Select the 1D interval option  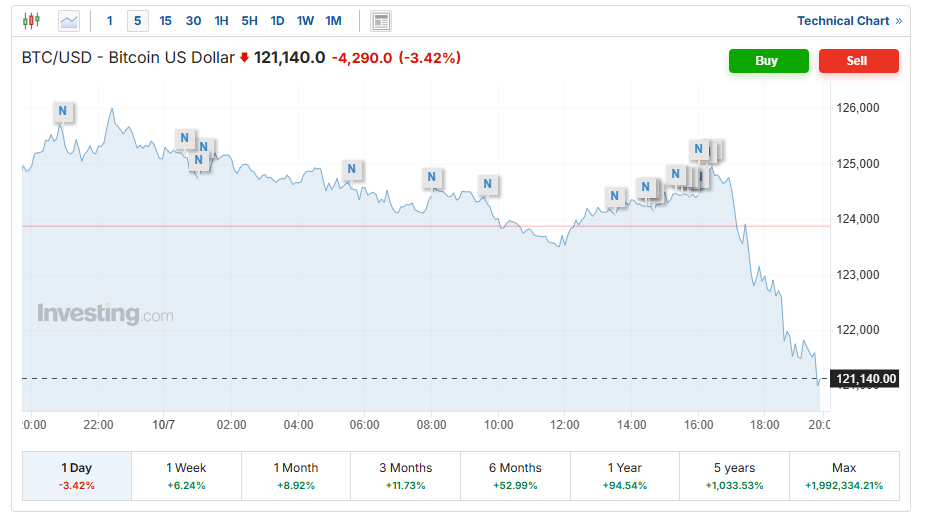click(x=277, y=20)
